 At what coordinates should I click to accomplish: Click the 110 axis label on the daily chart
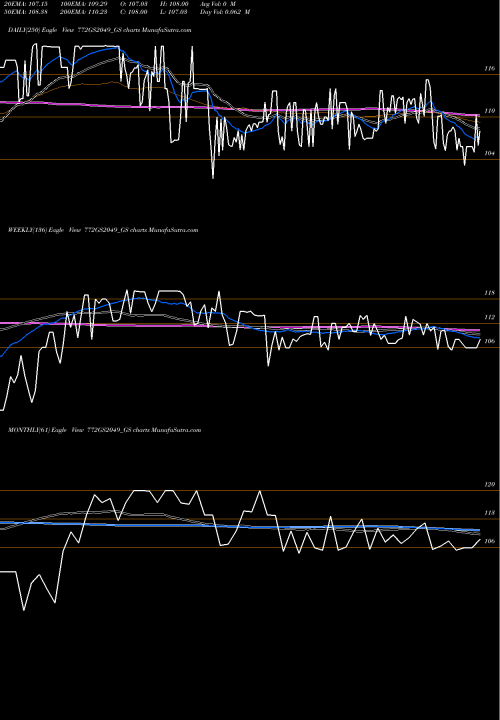coord(490,111)
